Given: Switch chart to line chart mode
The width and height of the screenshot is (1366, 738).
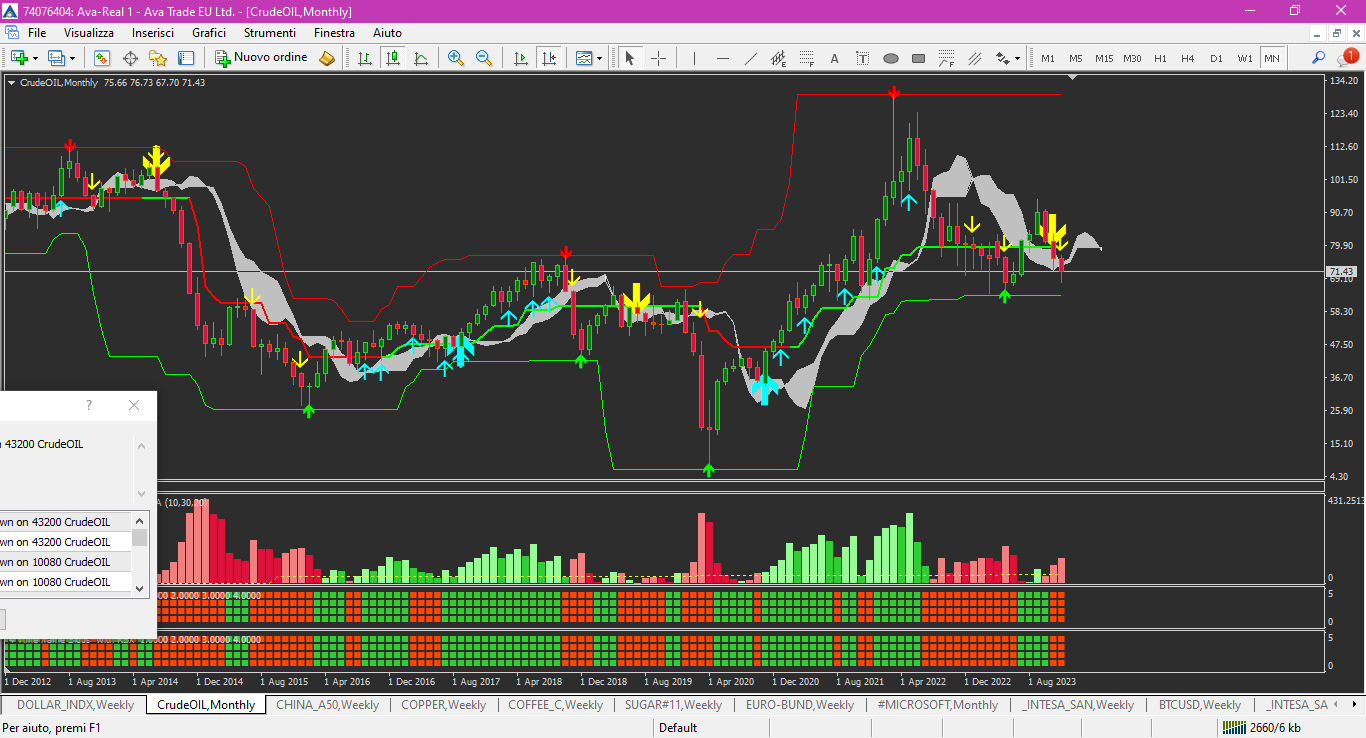Looking at the screenshot, I should pos(421,58).
